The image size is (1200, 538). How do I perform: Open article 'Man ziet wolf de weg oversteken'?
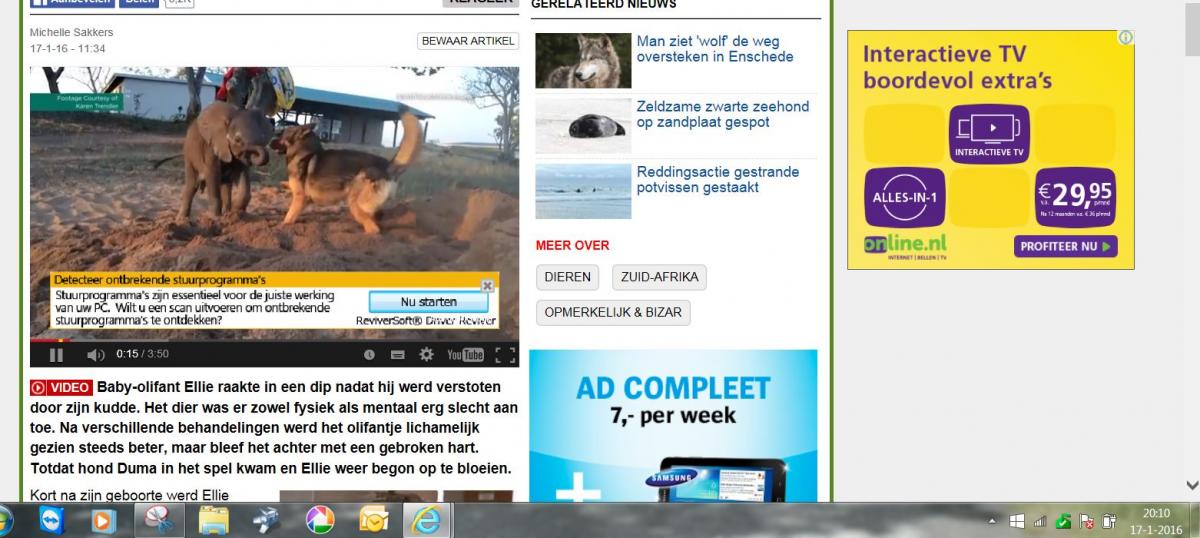(x=715, y=49)
